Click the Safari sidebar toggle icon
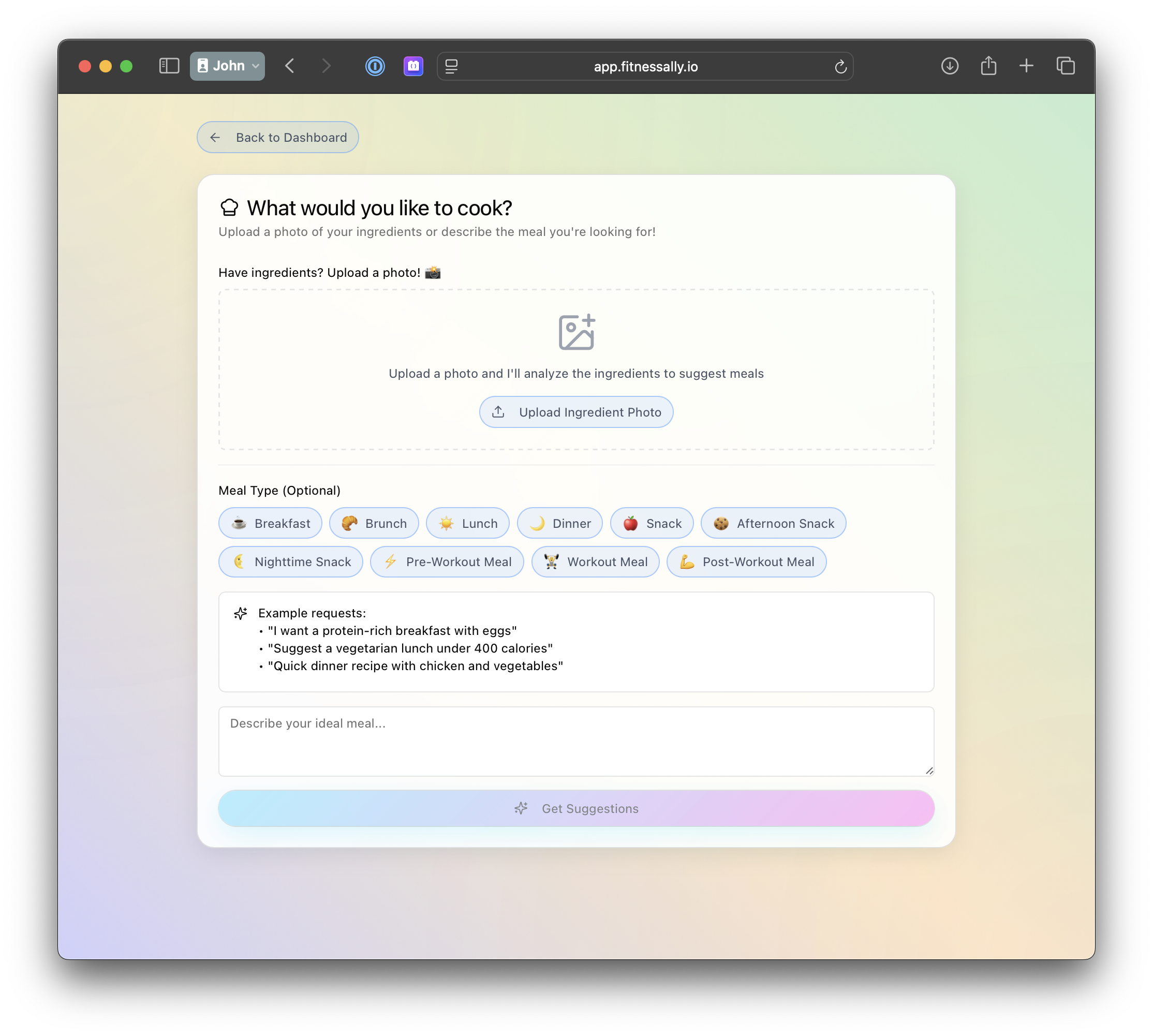Image resolution: width=1153 pixels, height=1036 pixels. pyautogui.click(x=169, y=66)
